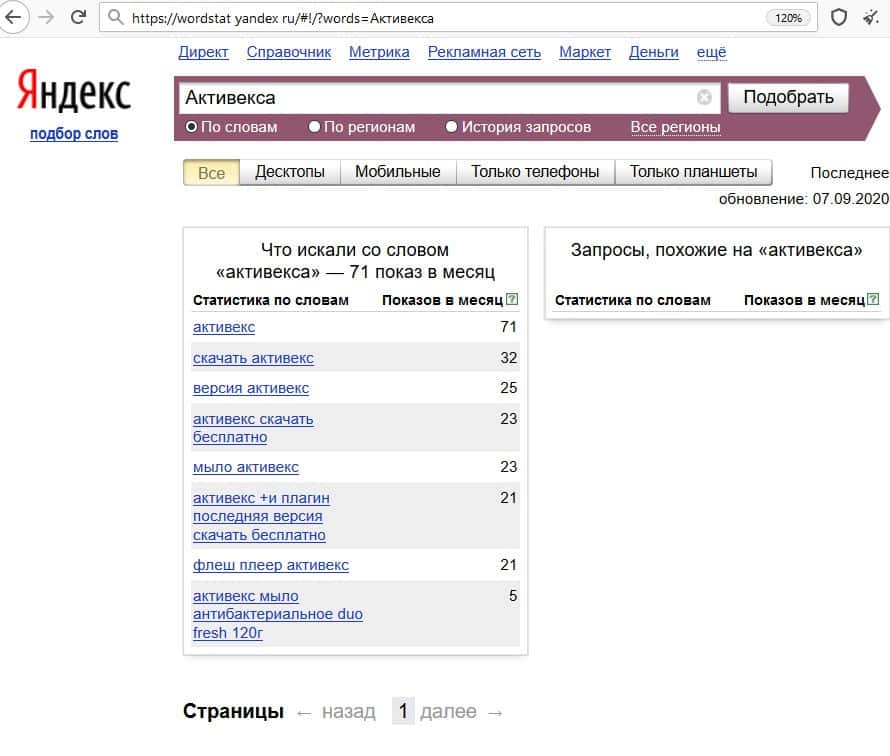This screenshot has height=756, width=890.
Task: Click the Подобрать button
Action: tap(788, 98)
